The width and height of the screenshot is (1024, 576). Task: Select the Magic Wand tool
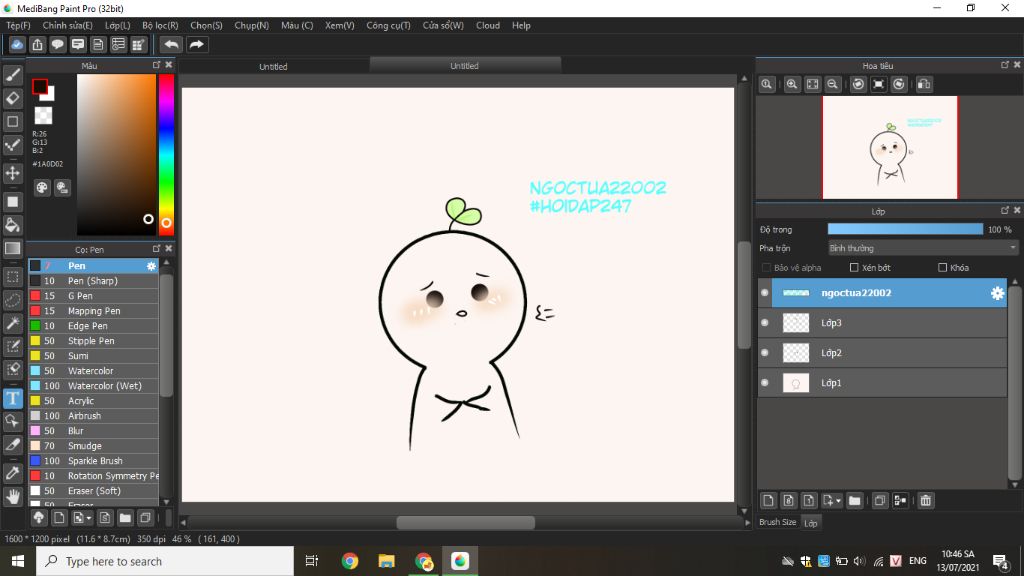[x=12, y=323]
